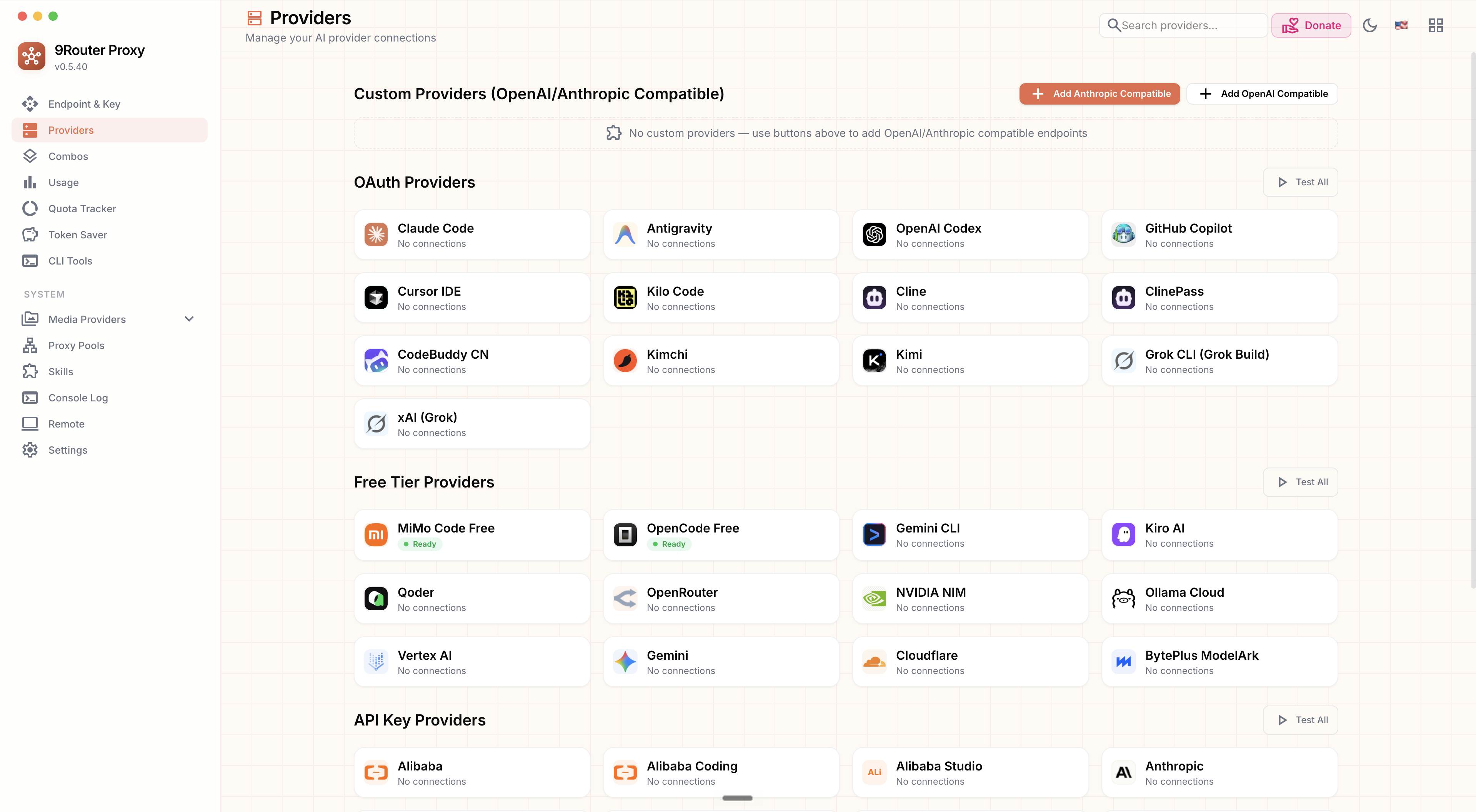
Task: Click Test All for API Key Providers
Action: coord(1301,720)
